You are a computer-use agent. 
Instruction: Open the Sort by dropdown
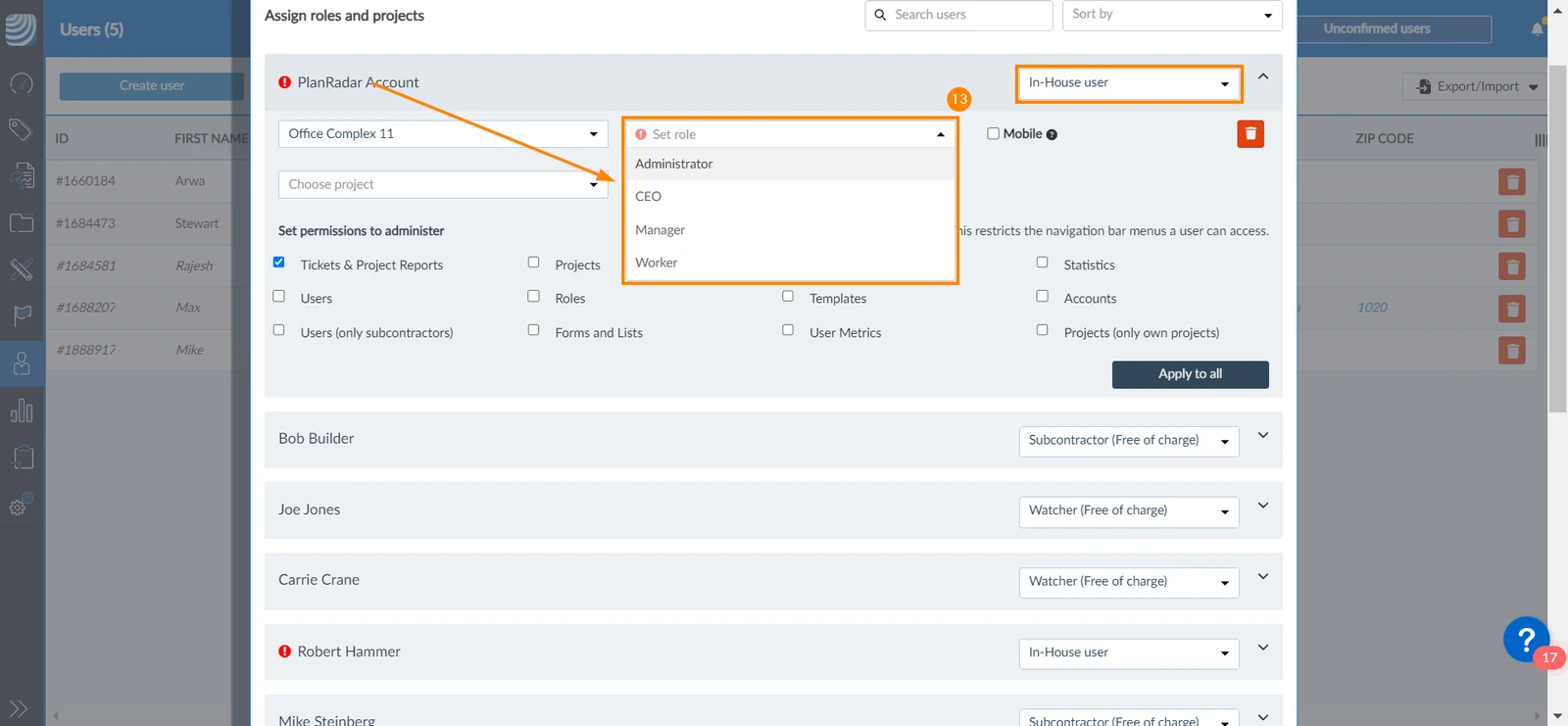1172,15
